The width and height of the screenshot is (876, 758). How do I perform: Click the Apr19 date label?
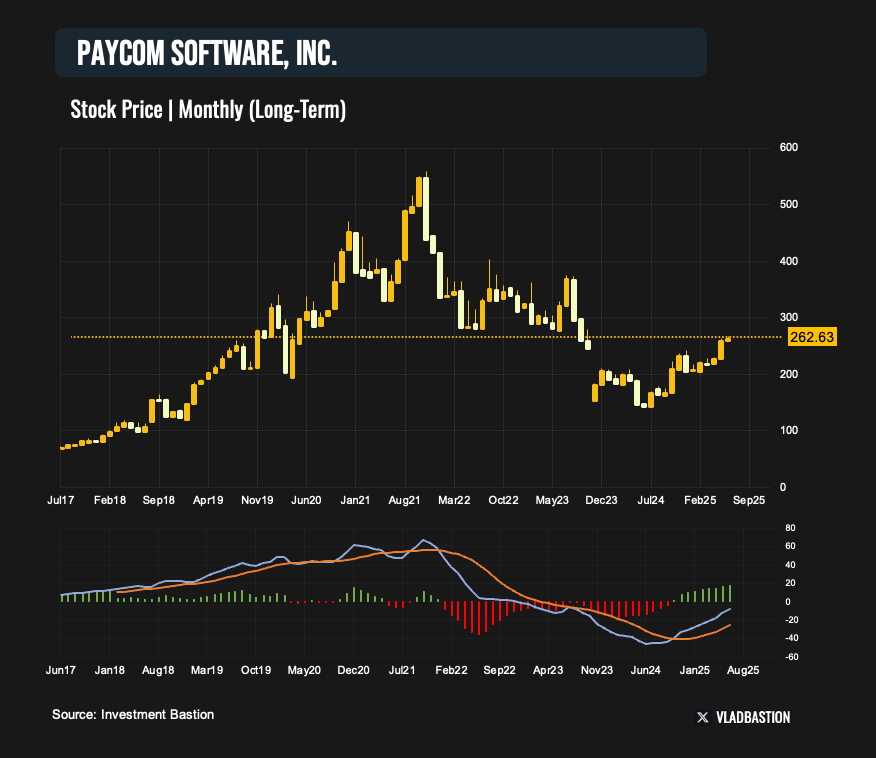coord(208,500)
